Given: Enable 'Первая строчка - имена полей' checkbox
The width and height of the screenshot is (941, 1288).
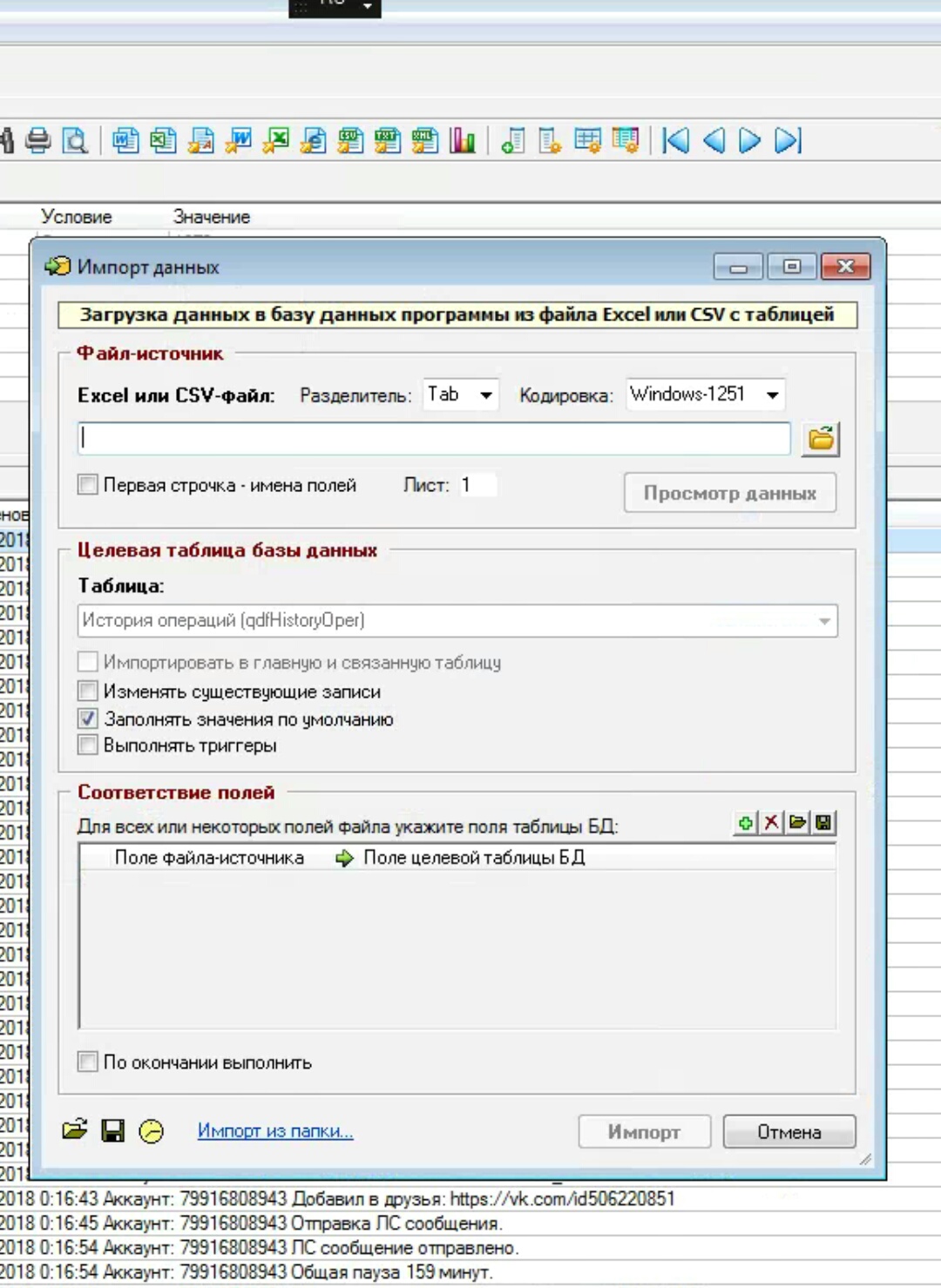Looking at the screenshot, I should tap(88, 485).
